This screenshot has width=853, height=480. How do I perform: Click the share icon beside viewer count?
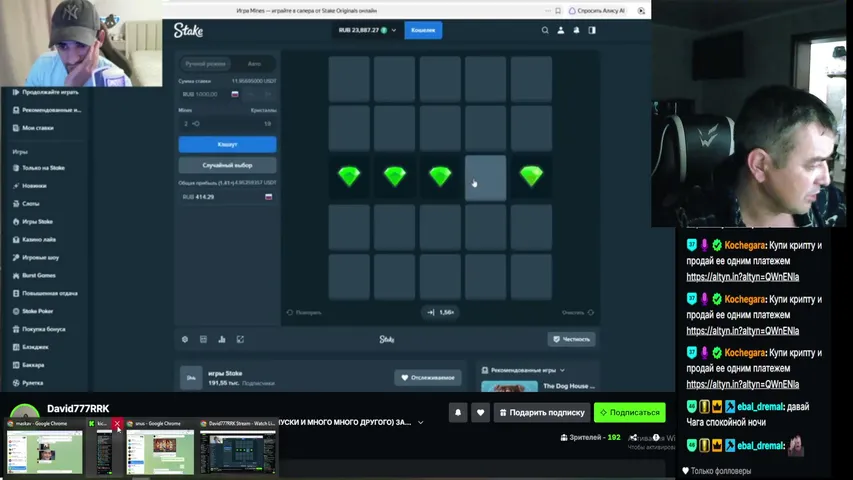(x=633, y=438)
